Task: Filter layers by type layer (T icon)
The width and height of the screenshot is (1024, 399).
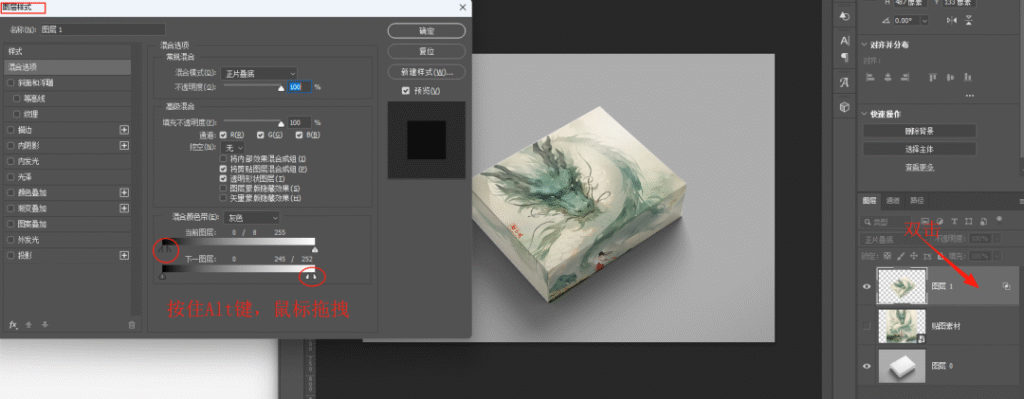Action: click(x=955, y=222)
